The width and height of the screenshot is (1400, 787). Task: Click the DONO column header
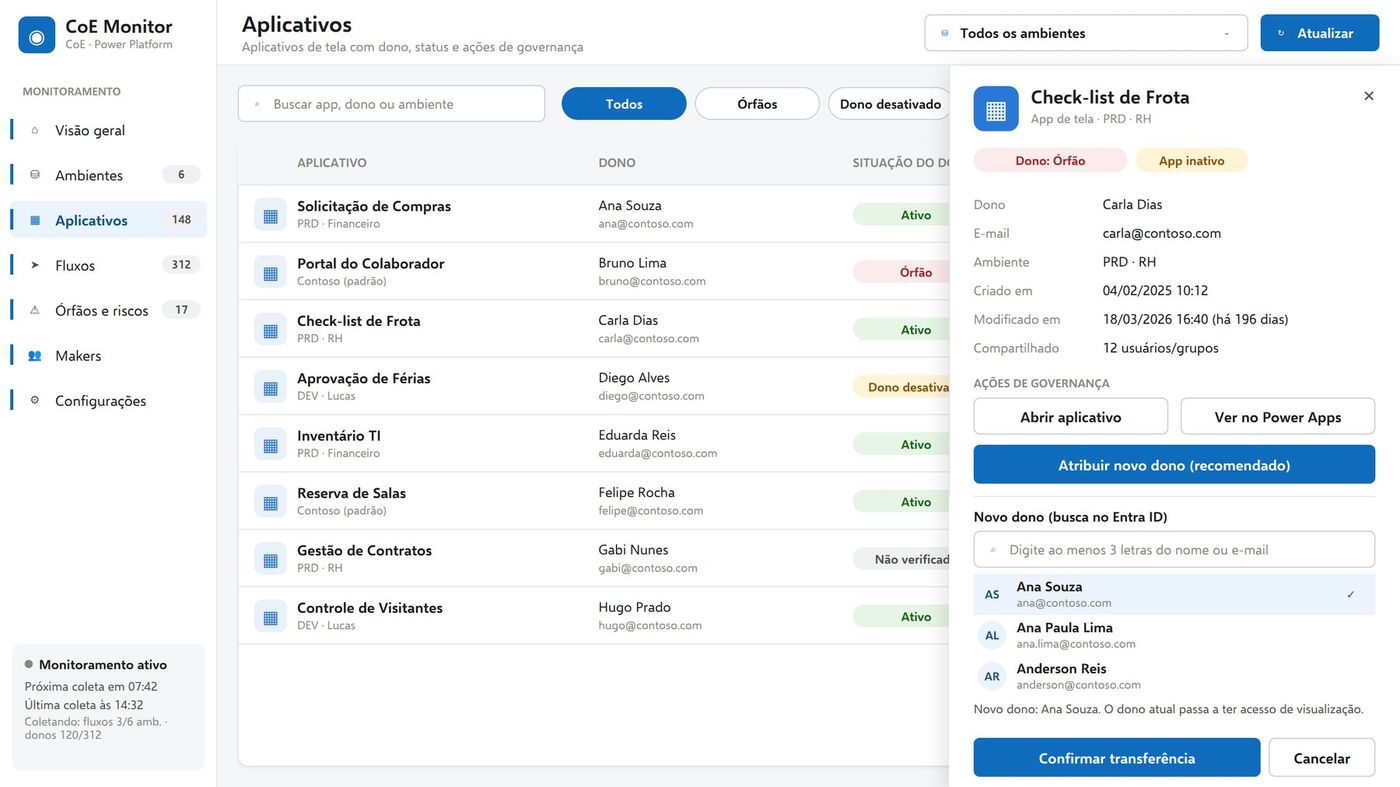pyautogui.click(x=617, y=163)
